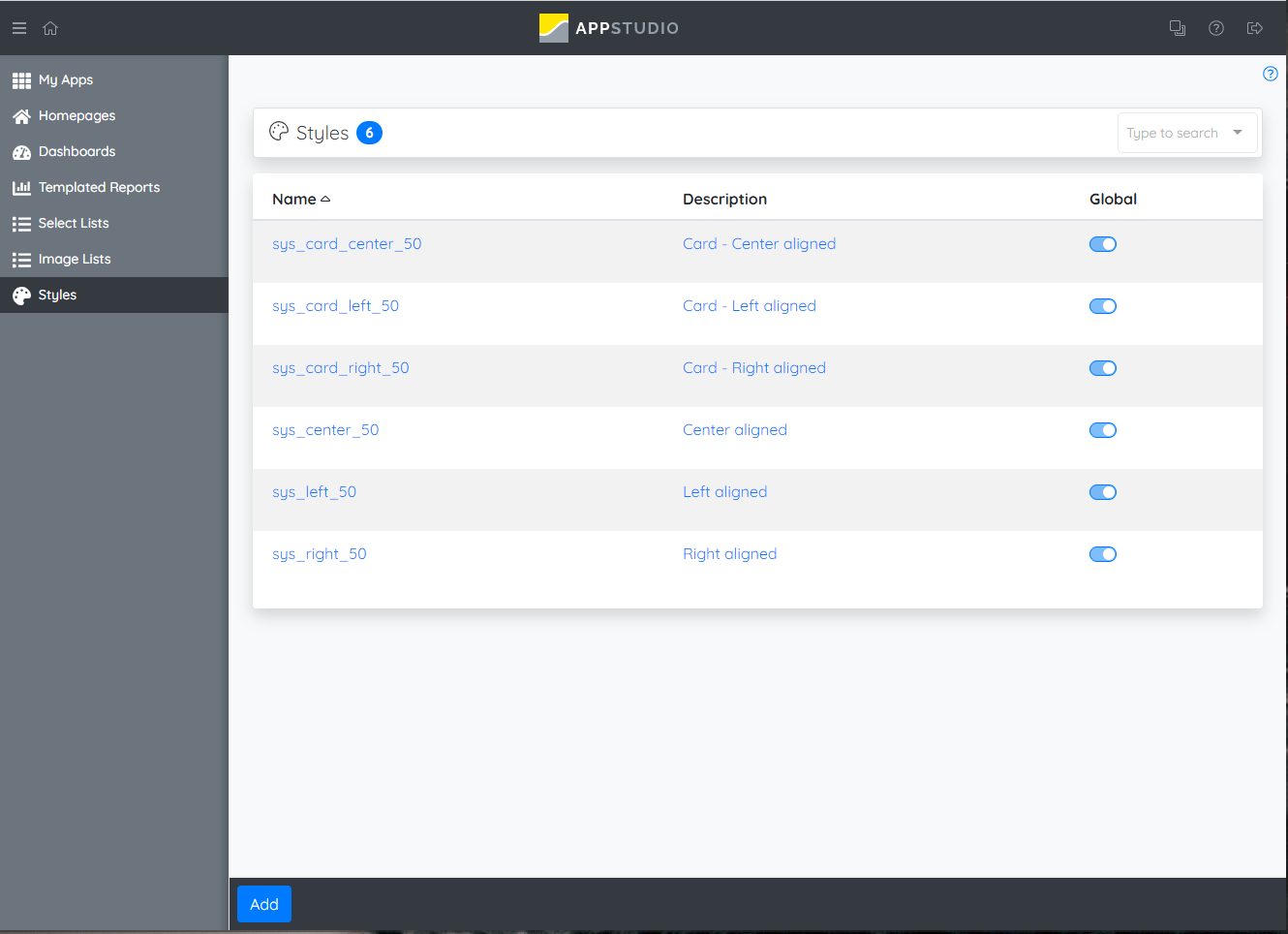
Task: Click the palette icon beside Styles heading
Action: point(279,132)
